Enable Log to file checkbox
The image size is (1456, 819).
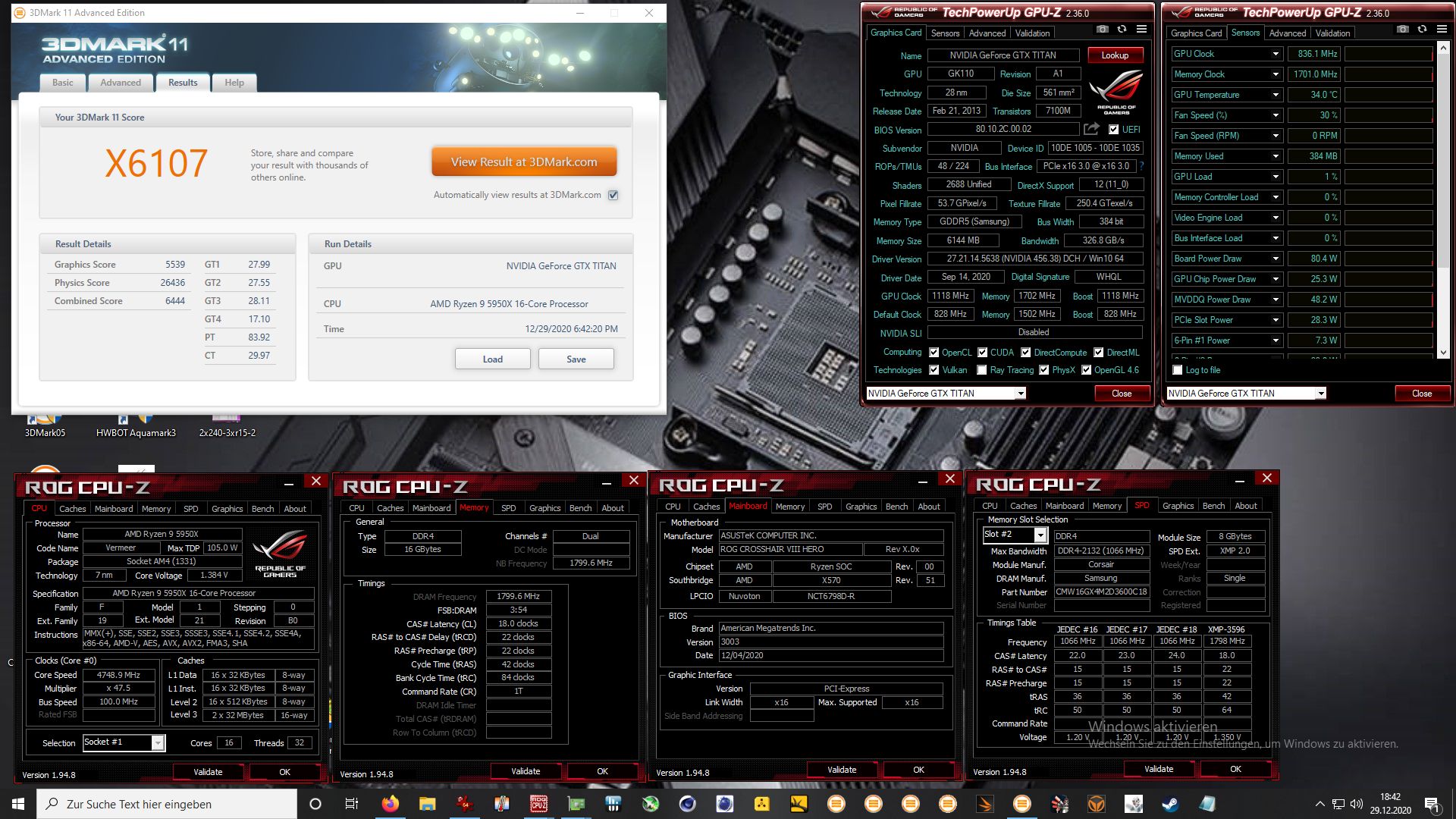[1177, 370]
